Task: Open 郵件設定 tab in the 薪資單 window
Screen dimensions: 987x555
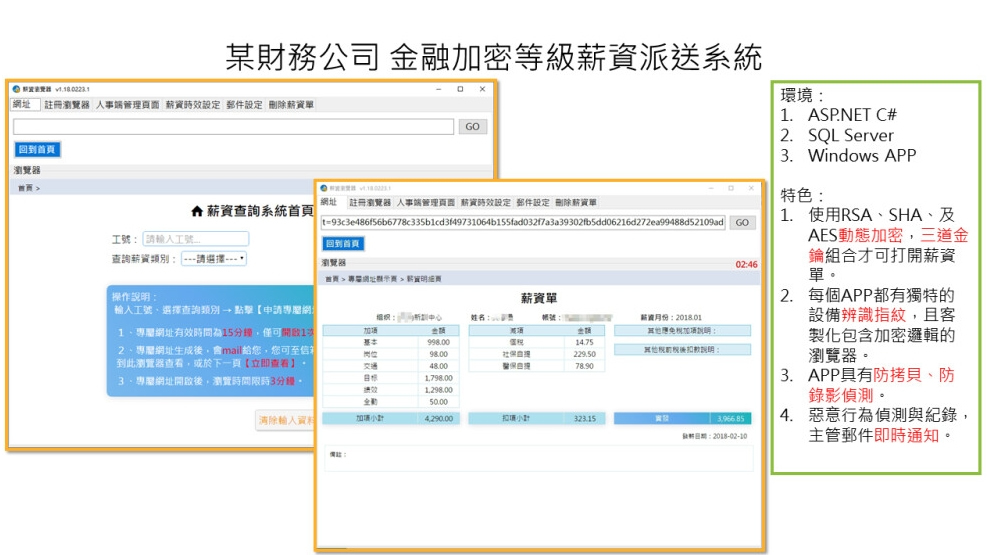Action: click(x=533, y=202)
